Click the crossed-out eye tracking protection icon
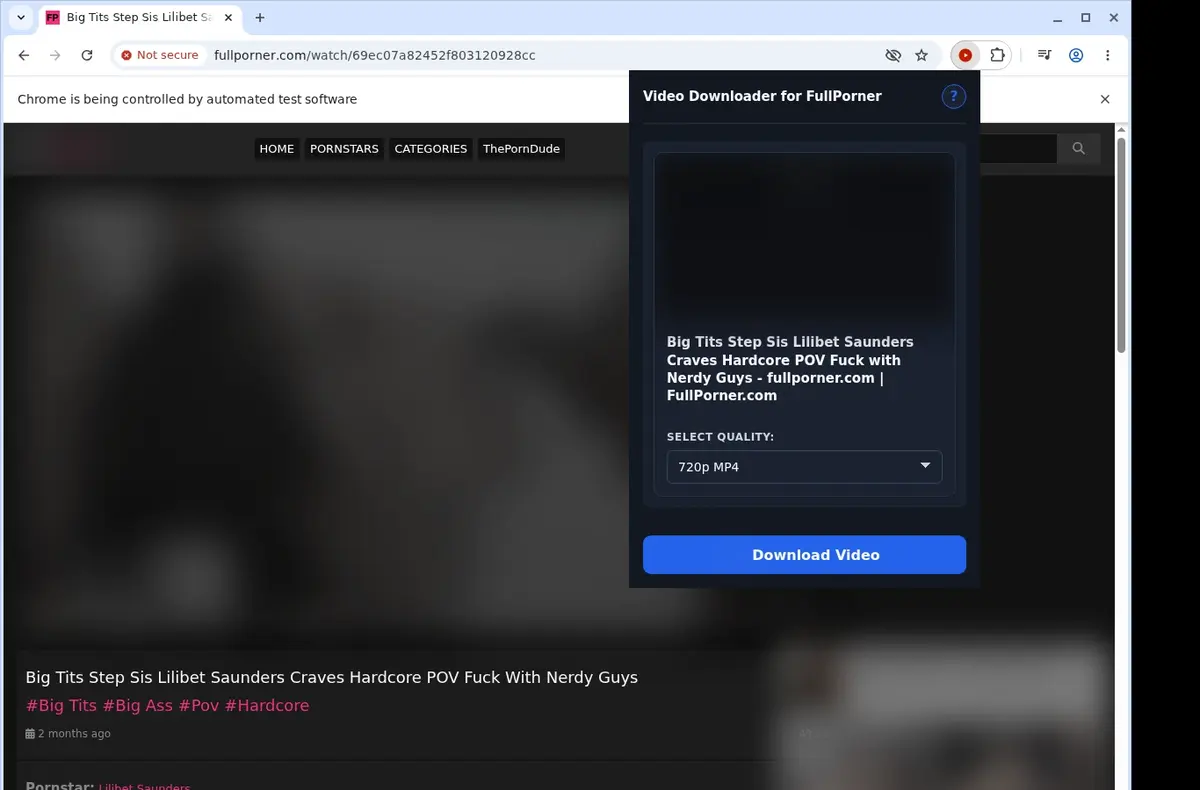This screenshot has width=1200, height=790. pyautogui.click(x=893, y=55)
